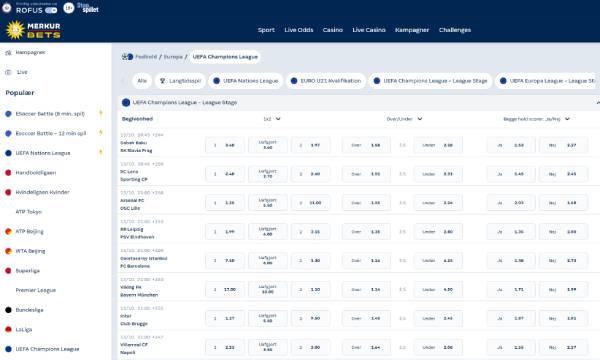Bet home win on Qabala vs Slavia Prag
The image size is (600, 360).
point(225,145)
